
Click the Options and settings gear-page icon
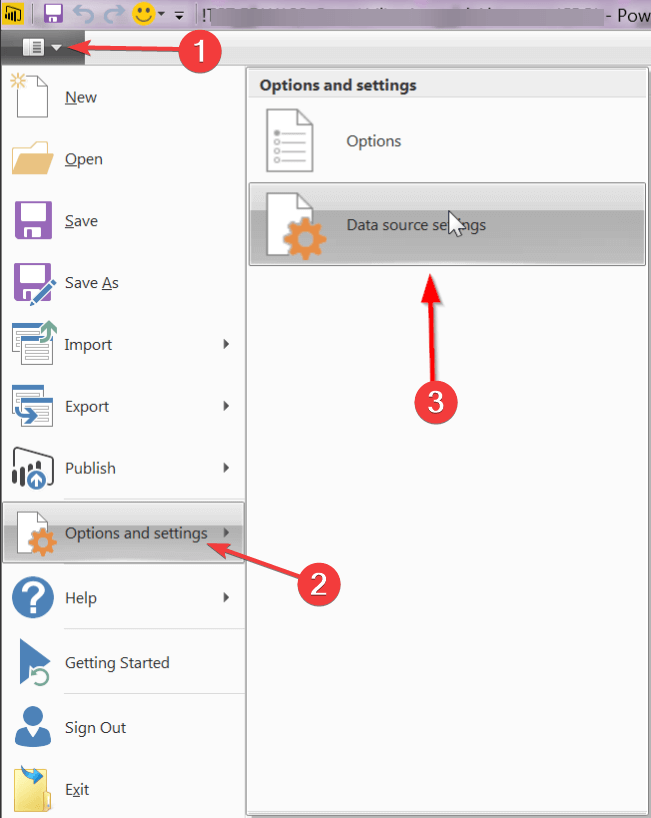click(35, 534)
